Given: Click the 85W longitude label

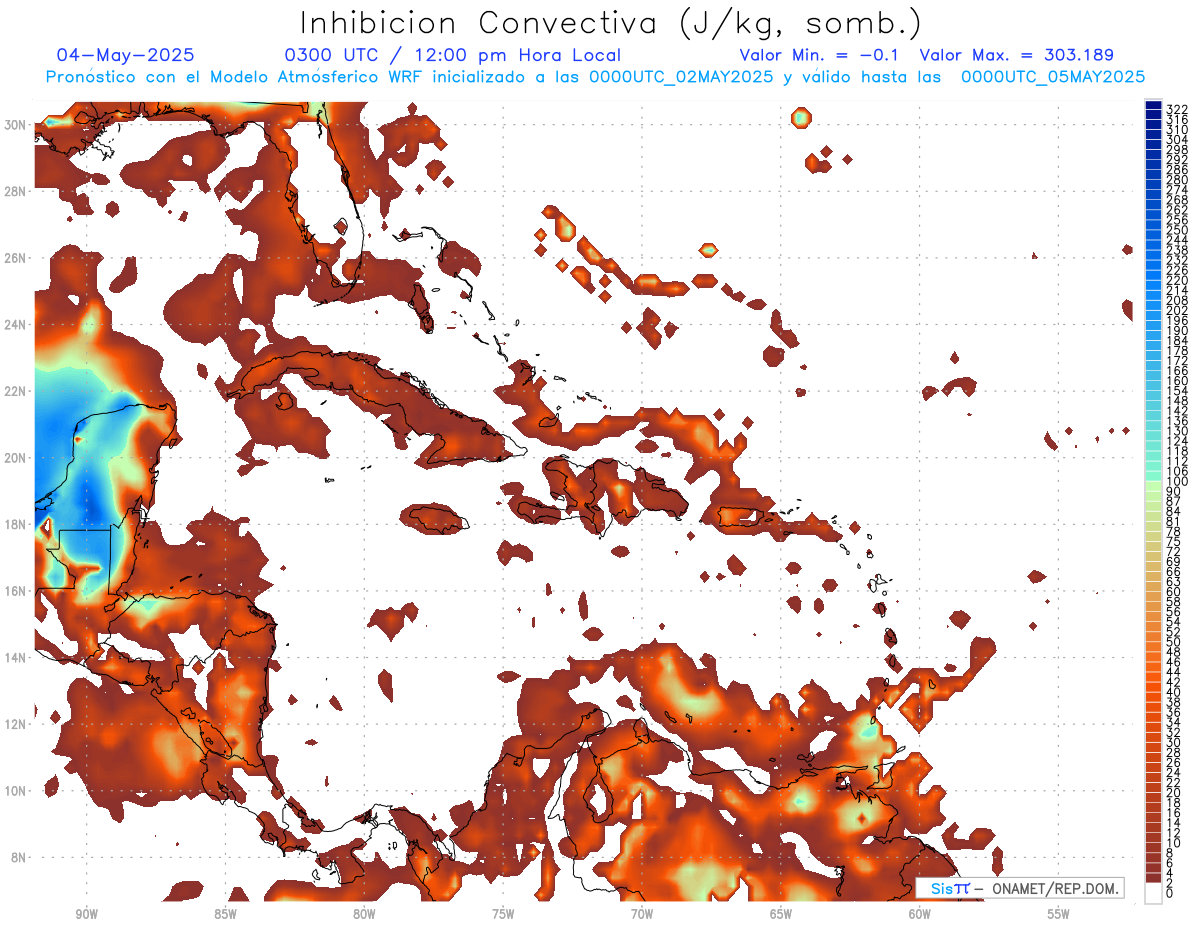Looking at the screenshot, I should [x=225, y=914].
